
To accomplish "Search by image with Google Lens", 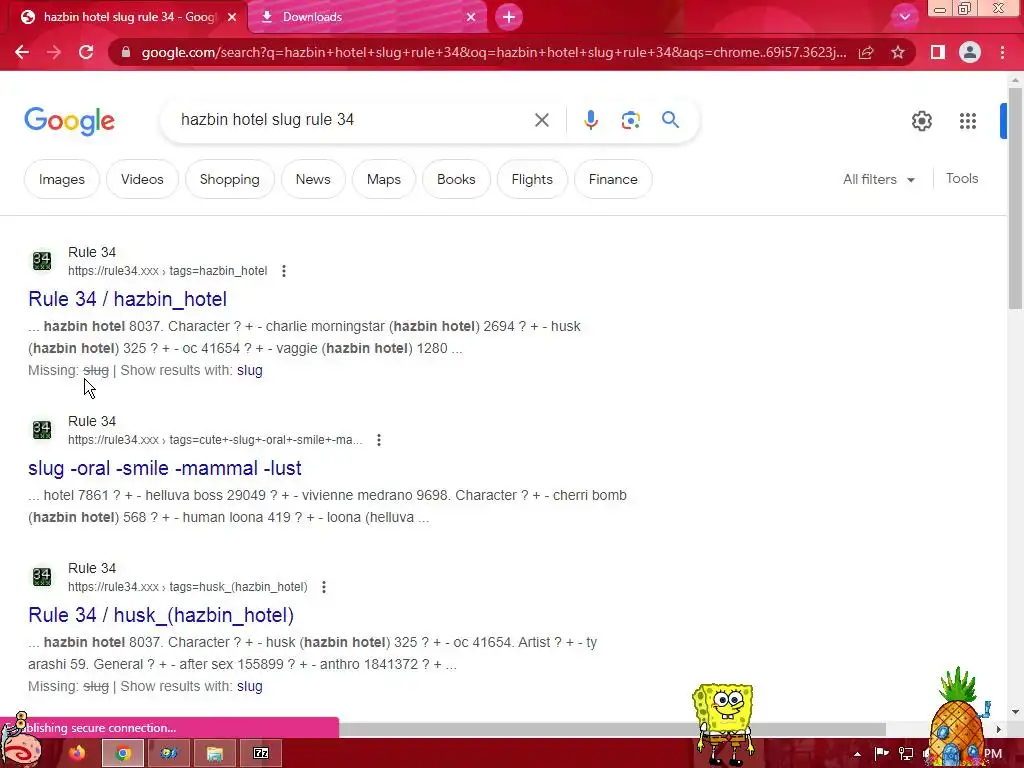I will [x=630, y=120].
